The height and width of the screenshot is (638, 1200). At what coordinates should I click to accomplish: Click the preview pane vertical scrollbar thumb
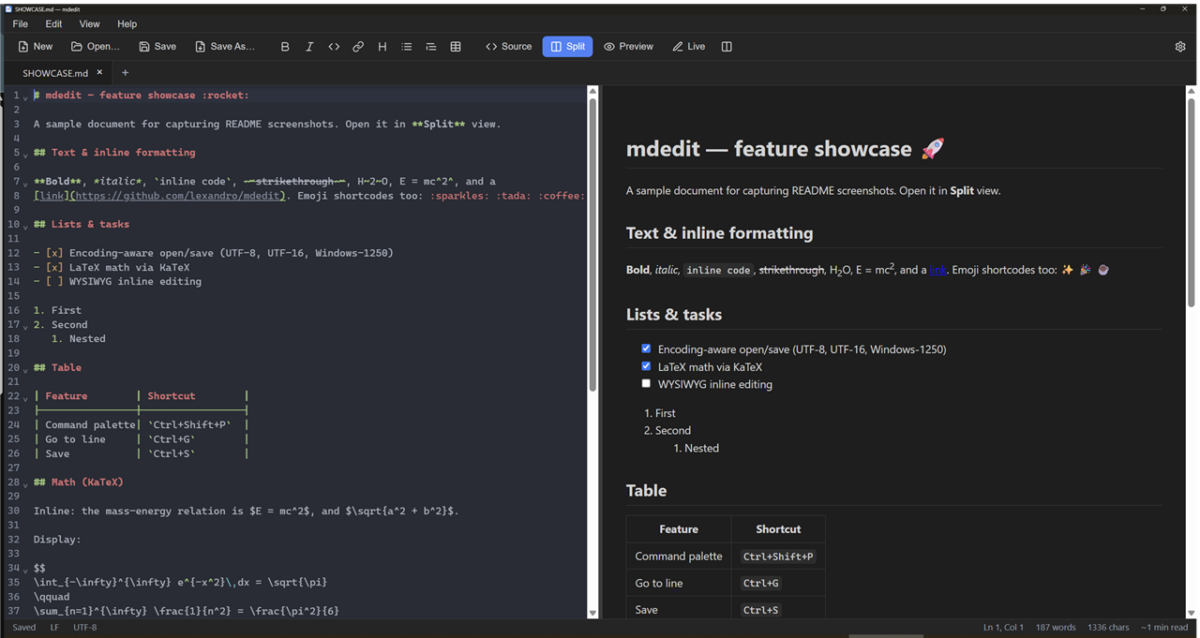tap(1191, 202)
